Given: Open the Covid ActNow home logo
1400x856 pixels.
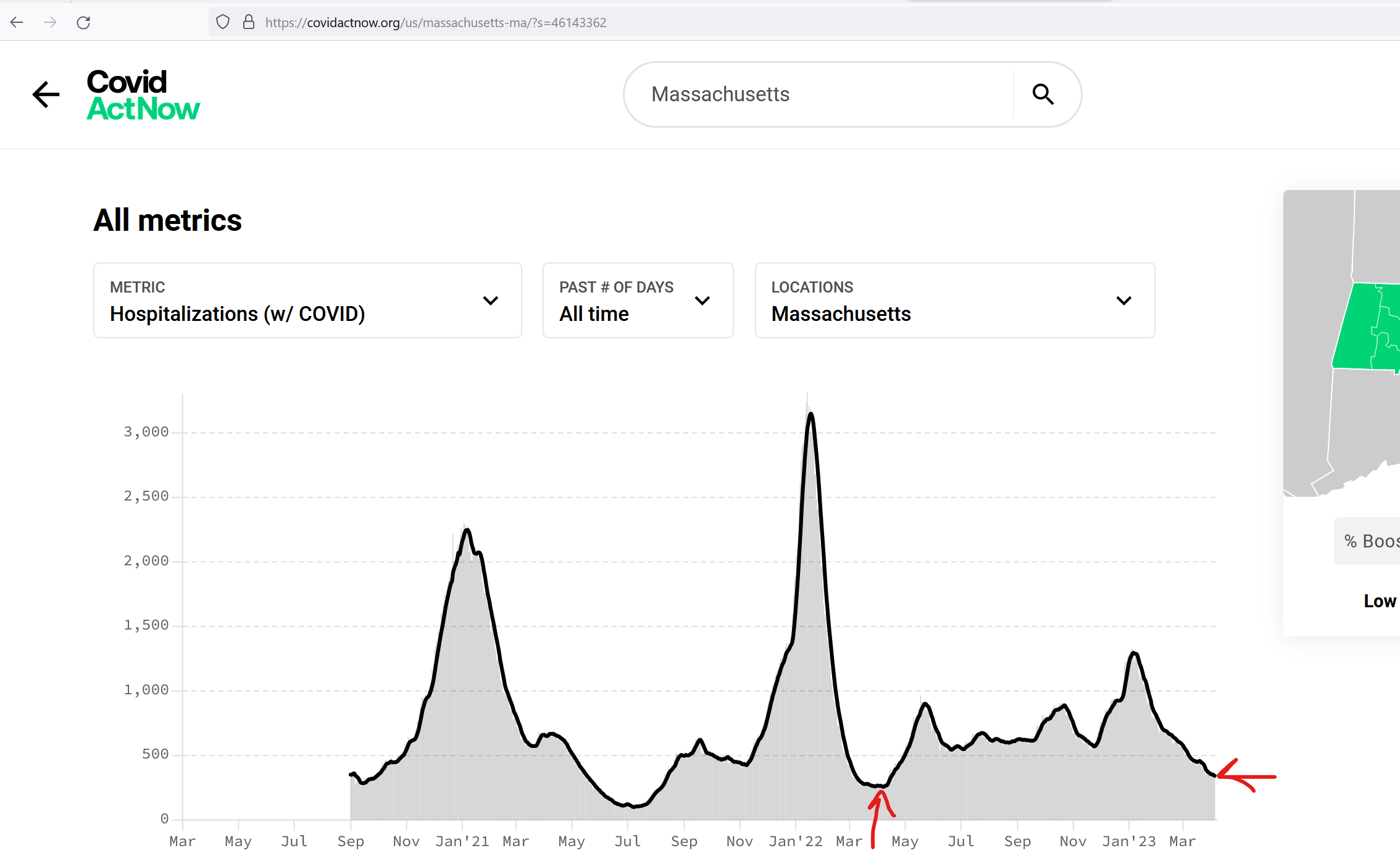Looking at the screenshot, I should tap(143, 94).
